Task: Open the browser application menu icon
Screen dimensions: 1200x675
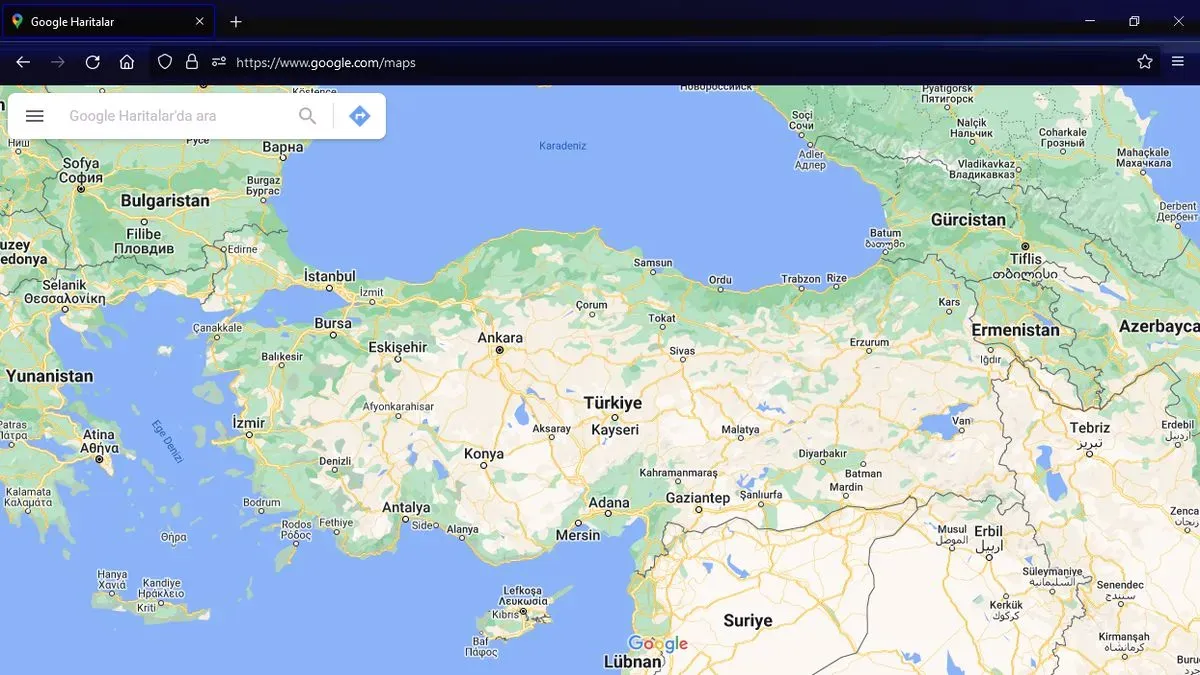Action: pyautogui.click(x=1178, y=62)
